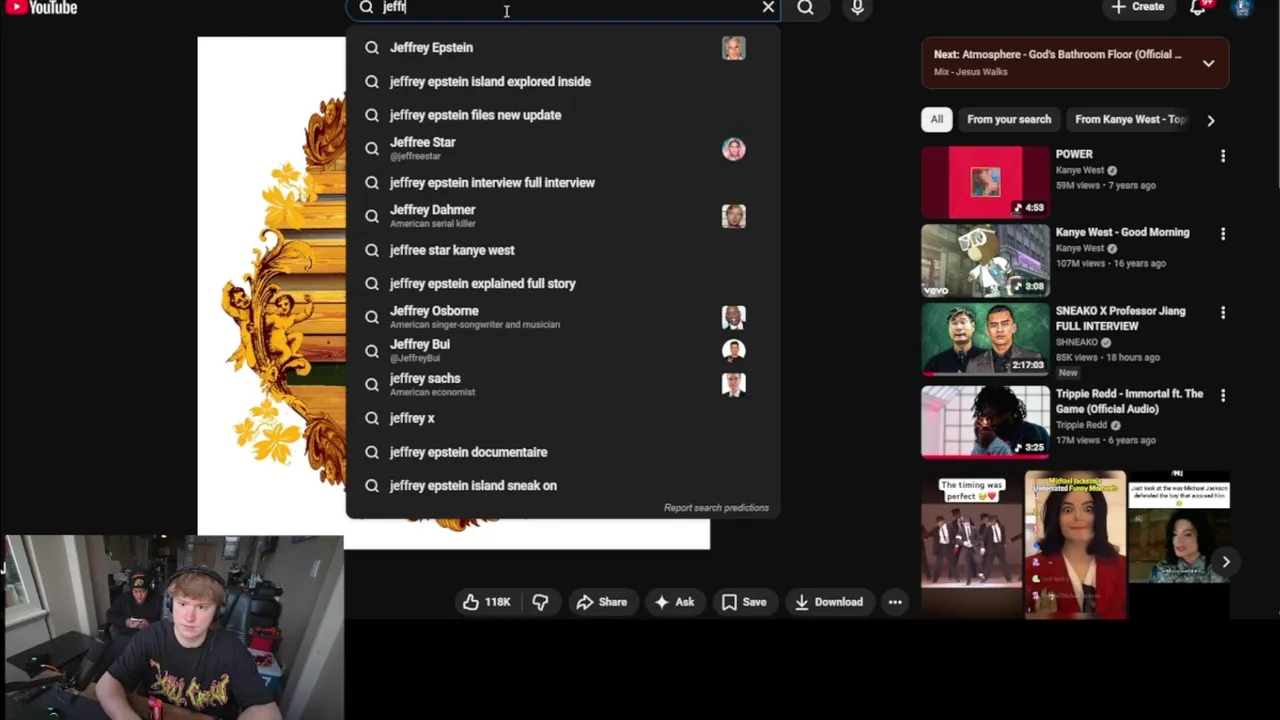Choose 'jeffrey epstein explained full story'
The image size is (1280, 720).
coord(562,283)
